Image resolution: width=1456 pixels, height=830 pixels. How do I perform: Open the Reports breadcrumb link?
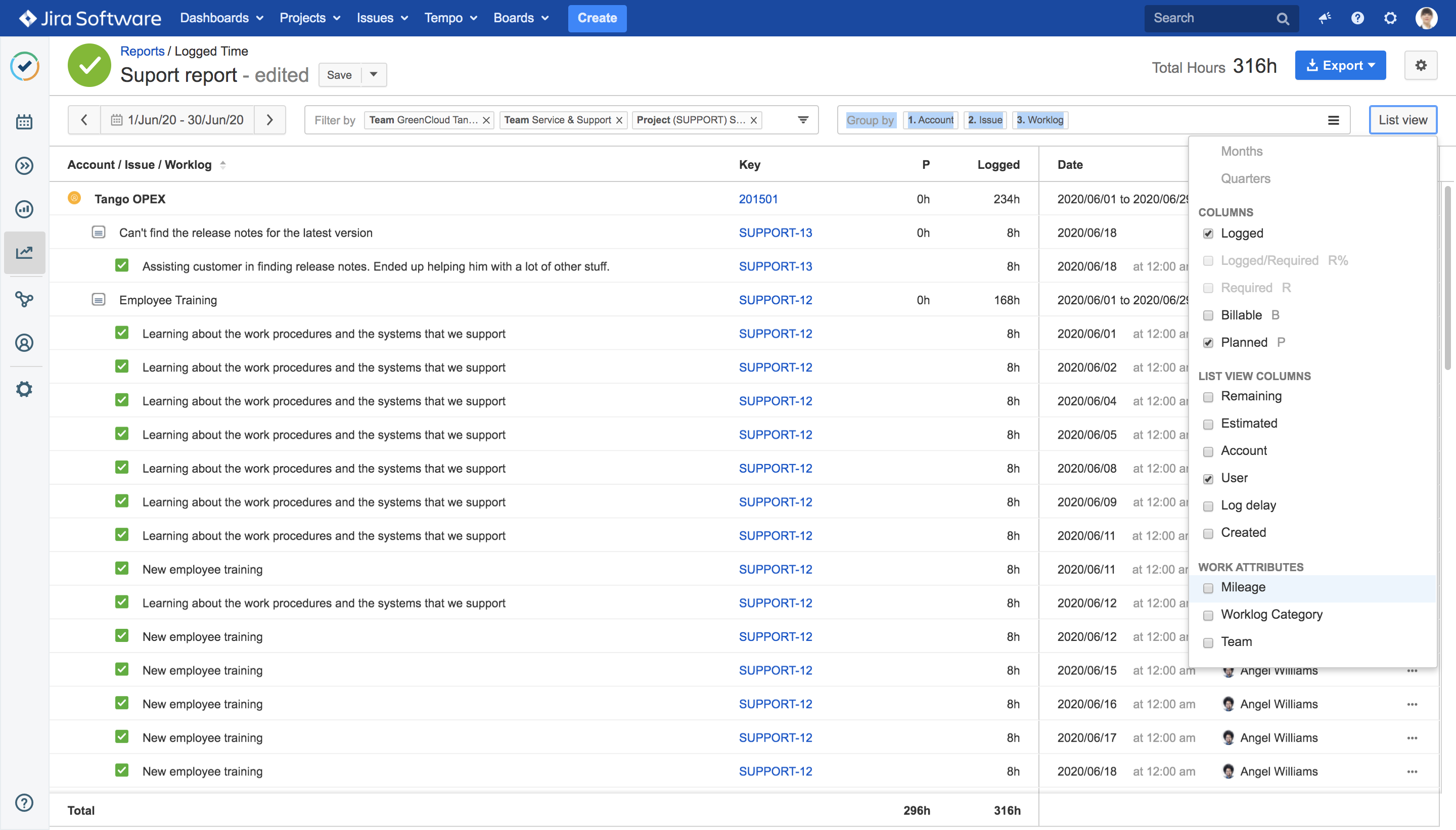pyautogui.click(x=142, y=51)
